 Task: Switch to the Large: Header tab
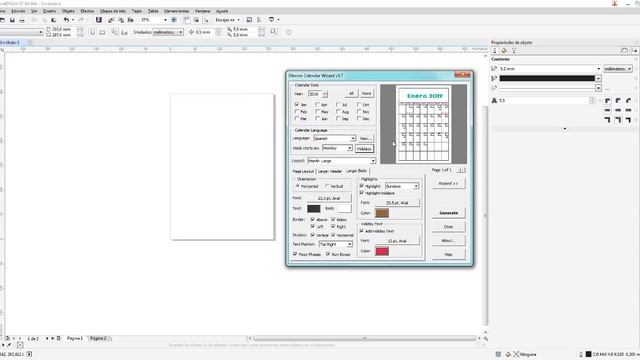click(330, 171)
